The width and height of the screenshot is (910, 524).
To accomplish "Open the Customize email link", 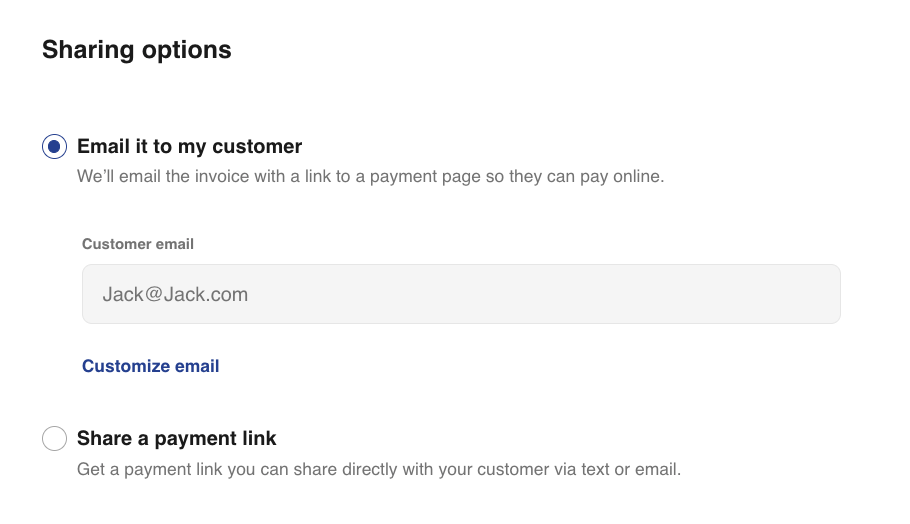I will (x=150, y=366).
